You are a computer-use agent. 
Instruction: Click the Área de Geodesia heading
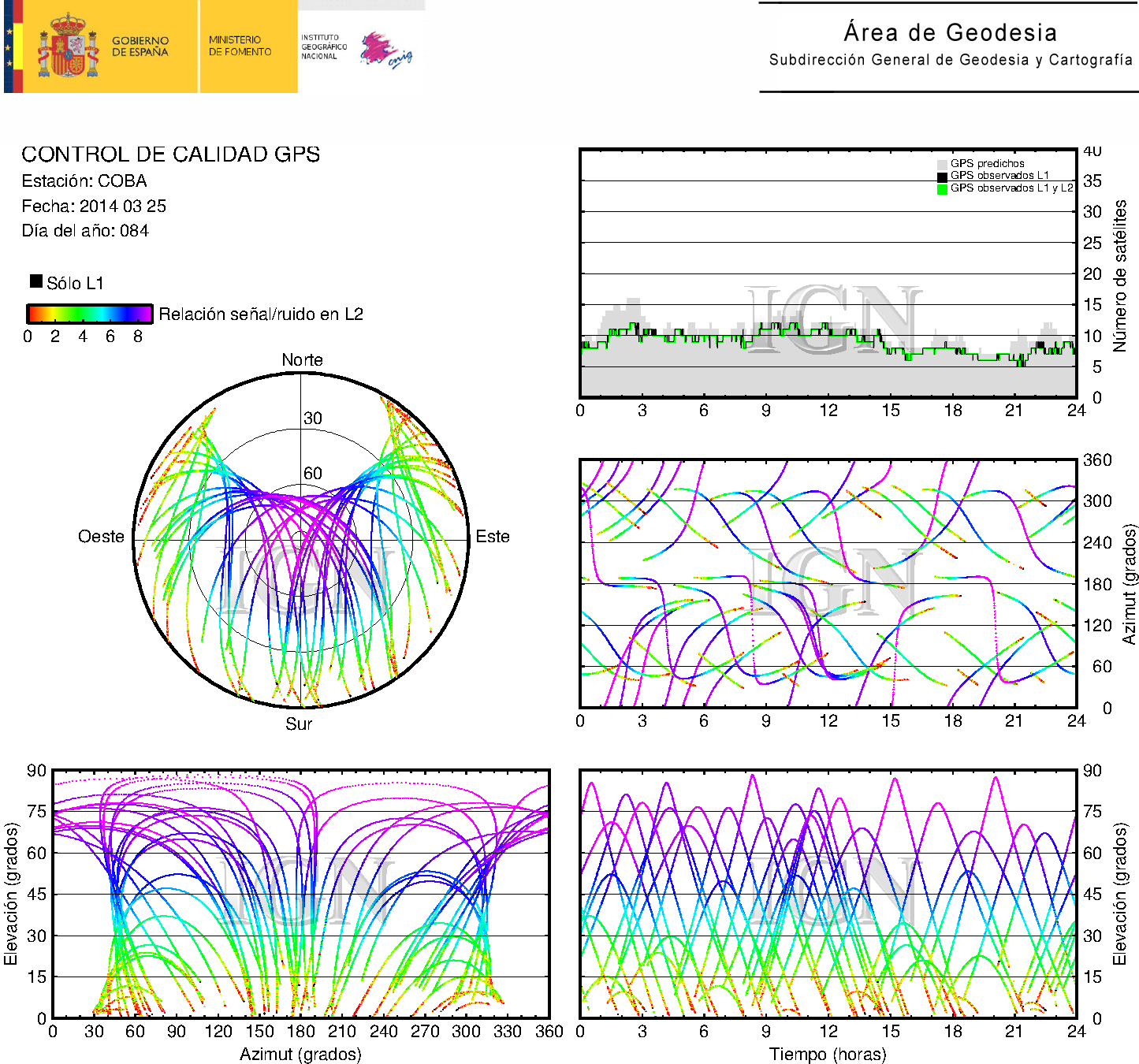pyautogui.click(x=950, y=33)
